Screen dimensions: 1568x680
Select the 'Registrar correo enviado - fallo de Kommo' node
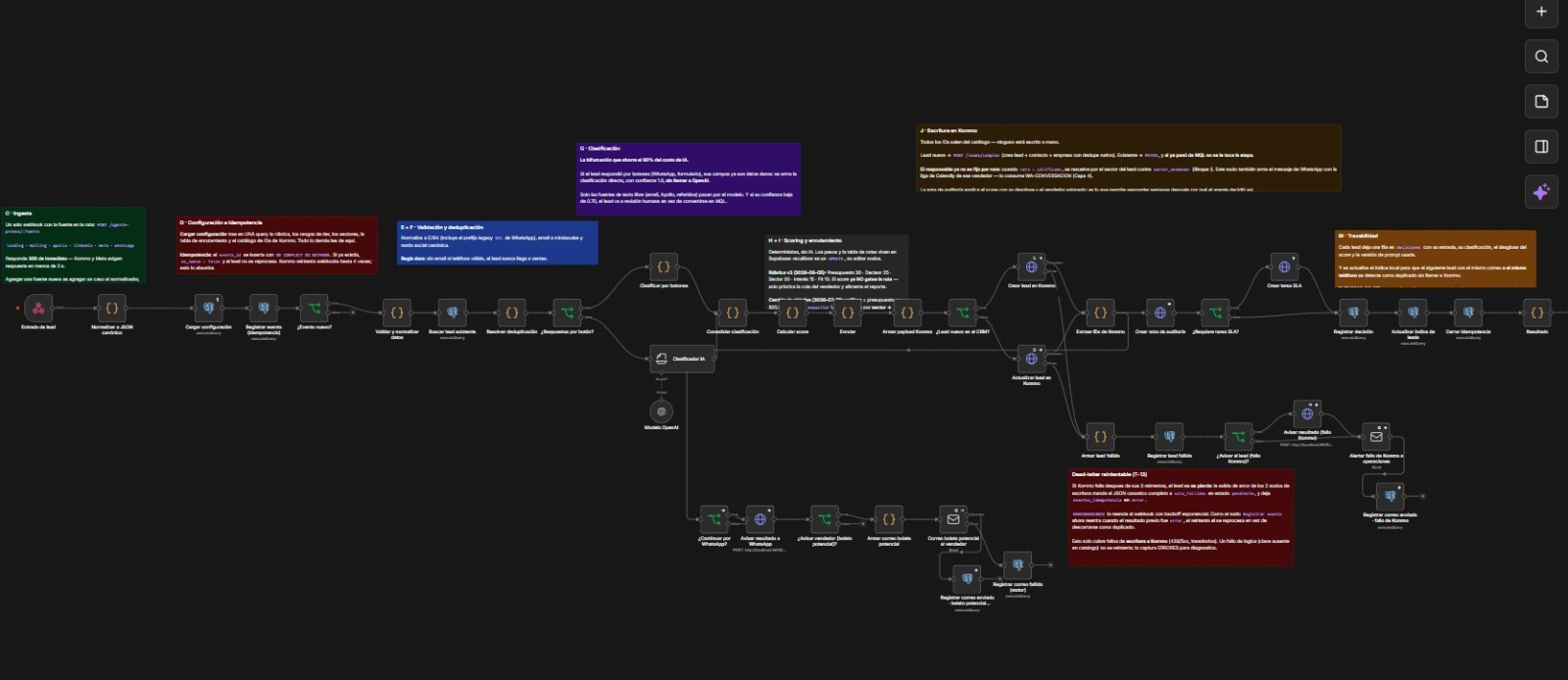pos(1390,496)
